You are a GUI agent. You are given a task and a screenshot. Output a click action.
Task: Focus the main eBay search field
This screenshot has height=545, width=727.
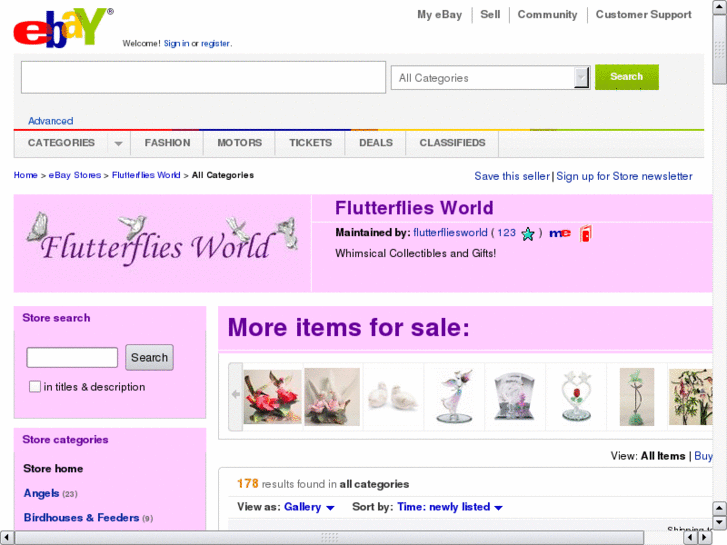click(204, 77)
